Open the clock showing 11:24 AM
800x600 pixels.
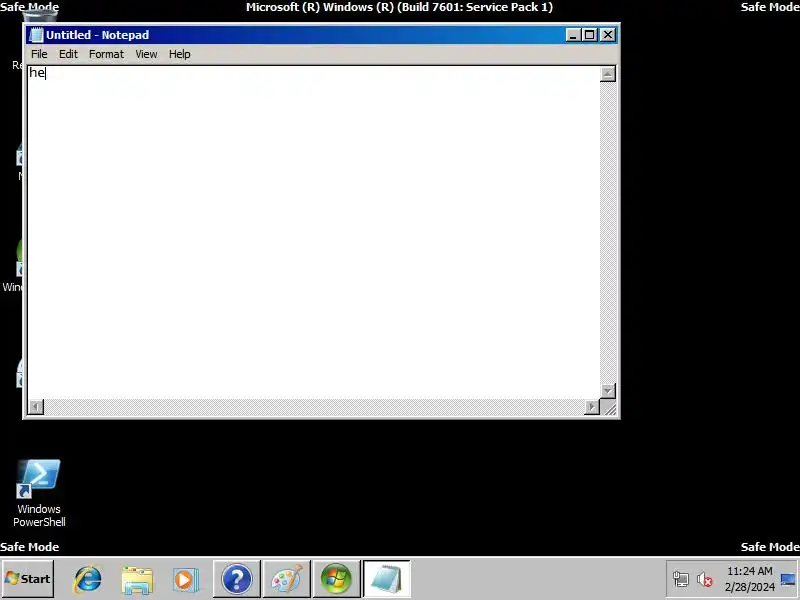[749, 579]
